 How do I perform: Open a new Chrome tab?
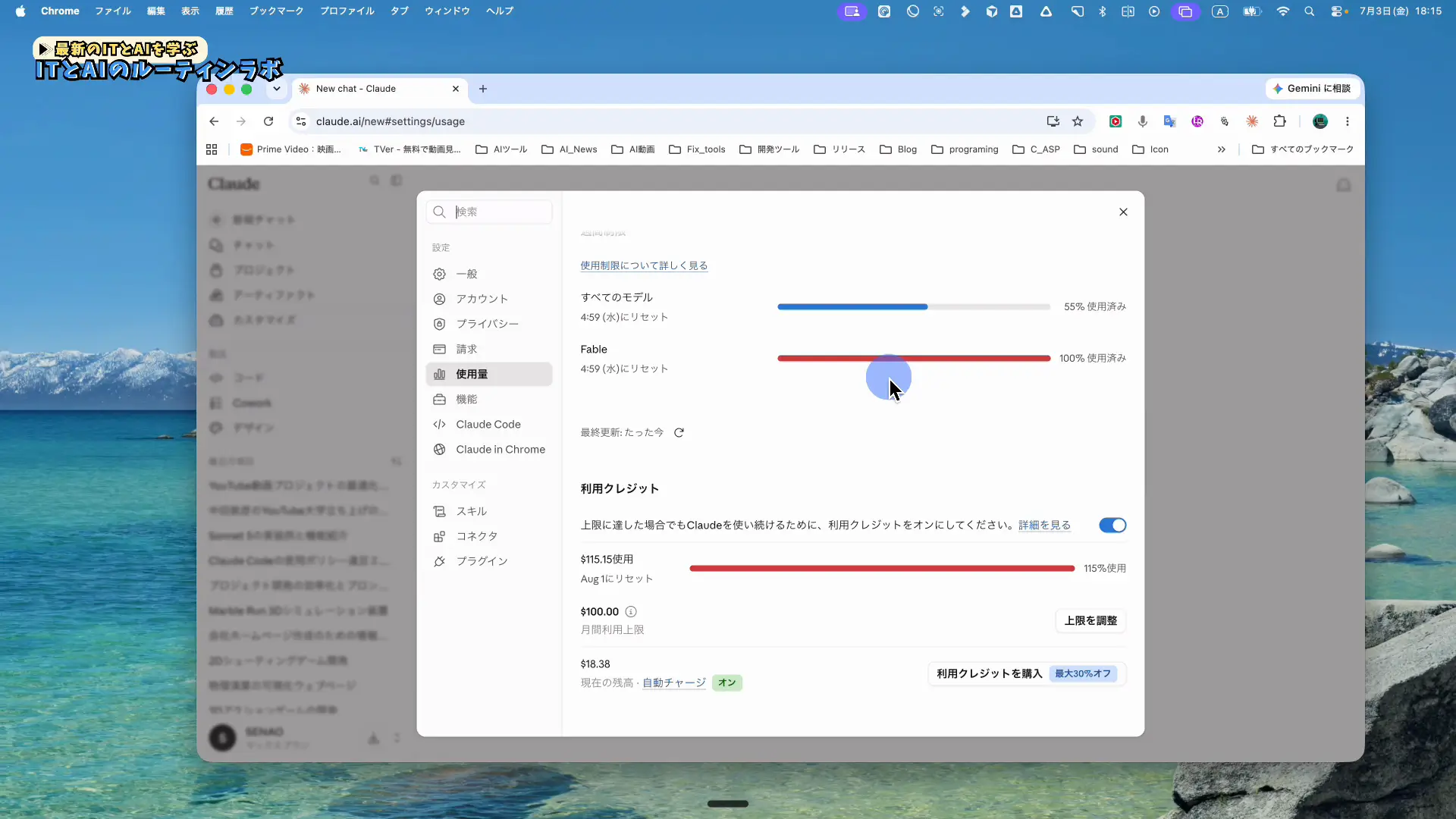coord(483,89)
